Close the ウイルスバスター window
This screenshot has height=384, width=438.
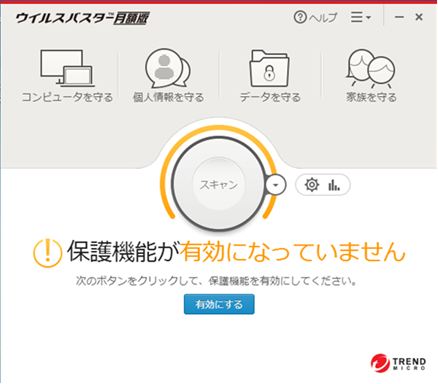pyautogui.click(x=419, y=17)
